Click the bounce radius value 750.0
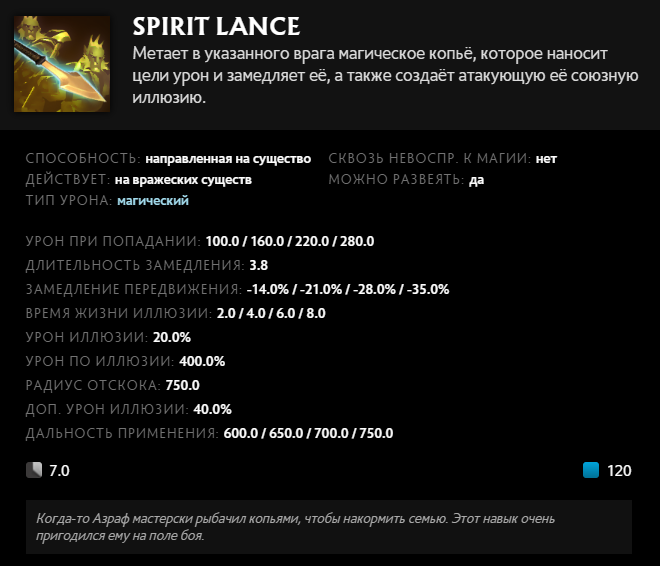Viewport: 660px width, 566px height. (x=183, y=385)
